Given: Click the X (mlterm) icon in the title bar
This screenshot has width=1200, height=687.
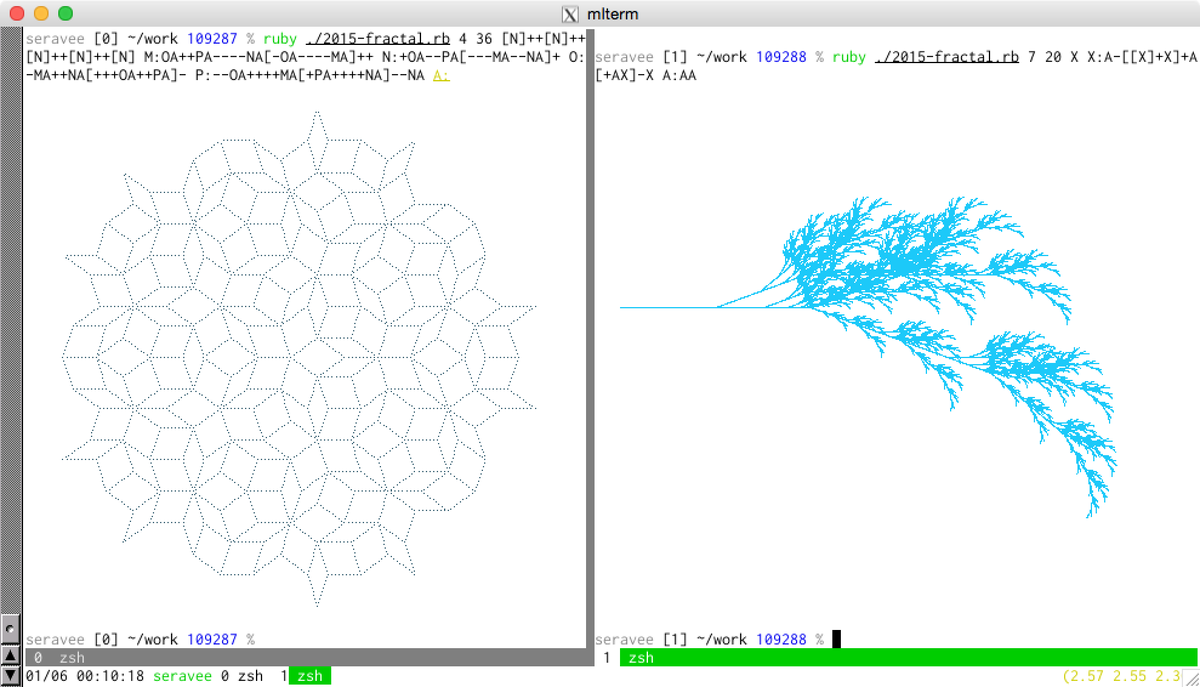Looking at the screenshot, I should [x=570, y=14].
